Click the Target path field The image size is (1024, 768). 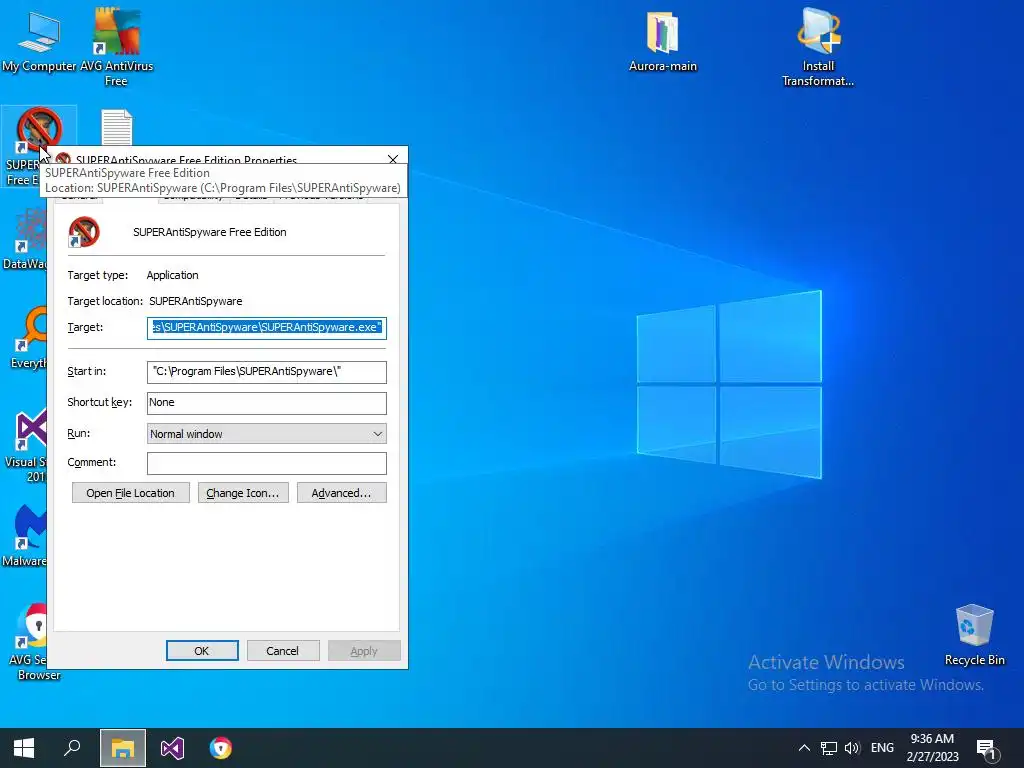[266, 327]
